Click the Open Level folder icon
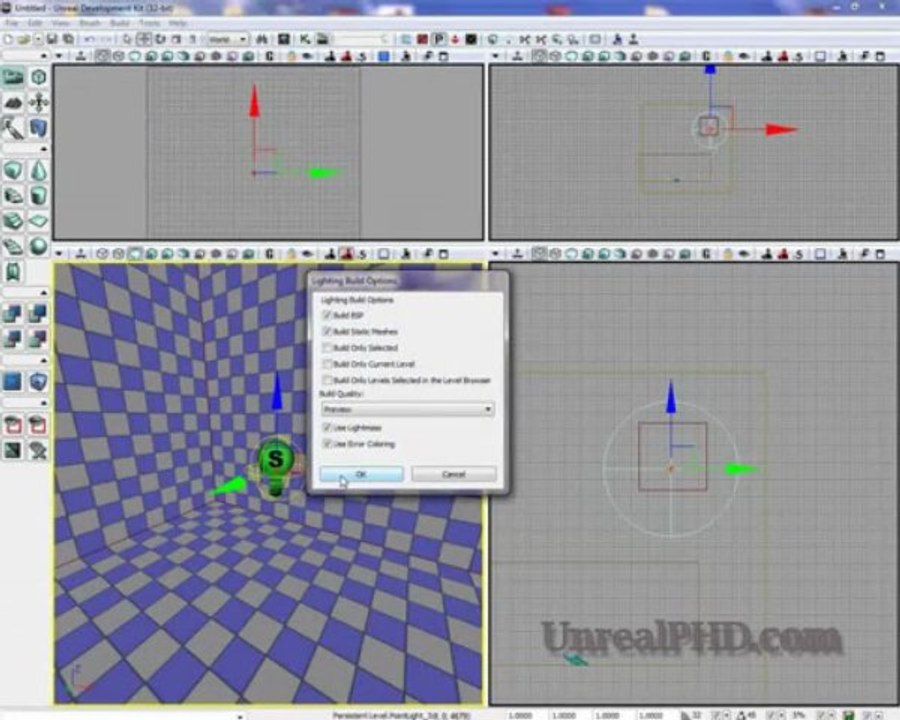 24,39
